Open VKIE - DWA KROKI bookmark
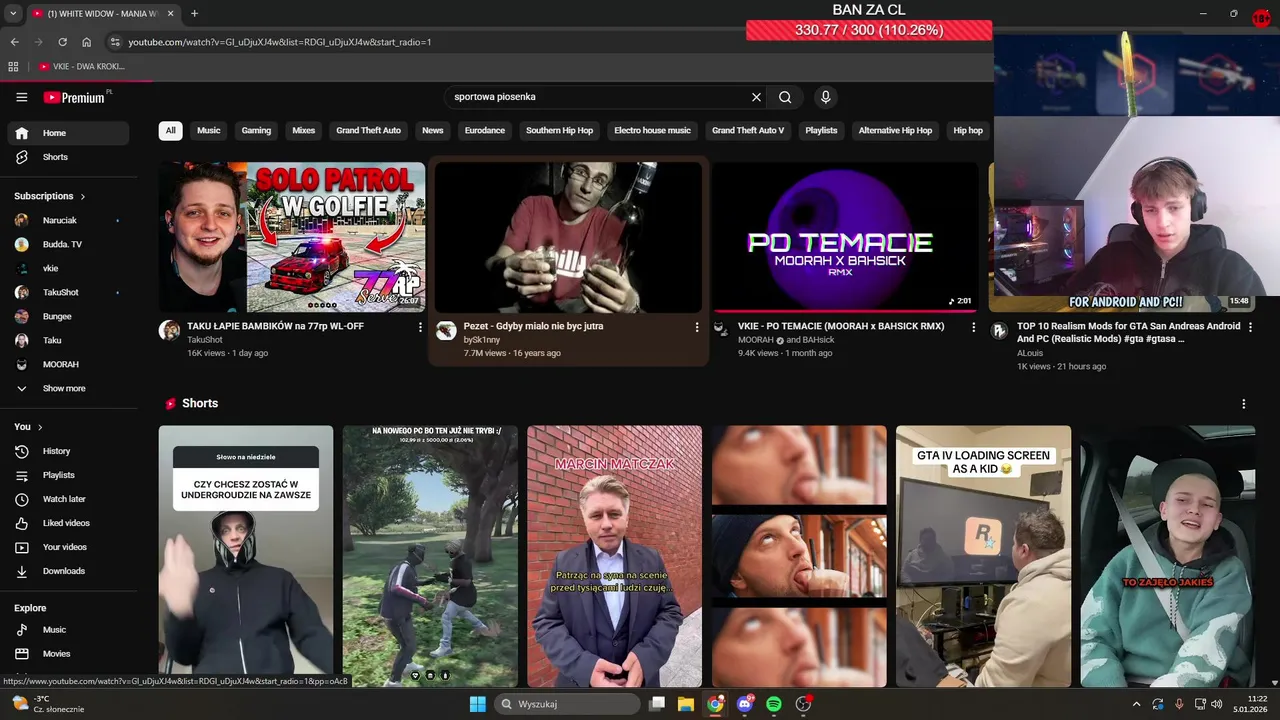1280x720 pixels. (x=82, y=66)
